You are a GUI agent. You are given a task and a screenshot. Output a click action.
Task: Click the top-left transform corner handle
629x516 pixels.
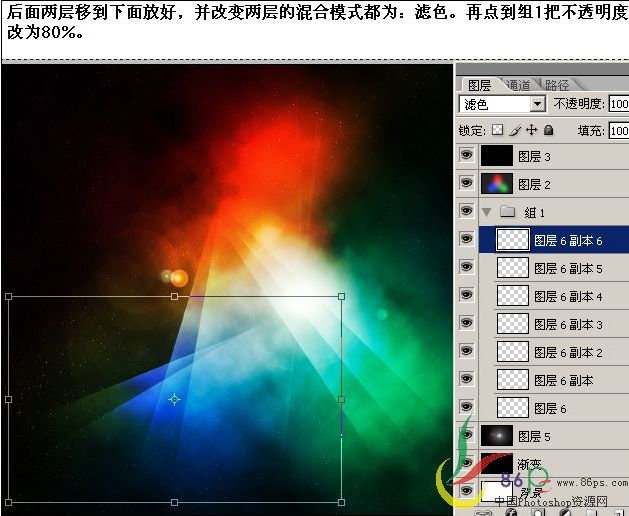pyautogui.click(x=8, y=297)
